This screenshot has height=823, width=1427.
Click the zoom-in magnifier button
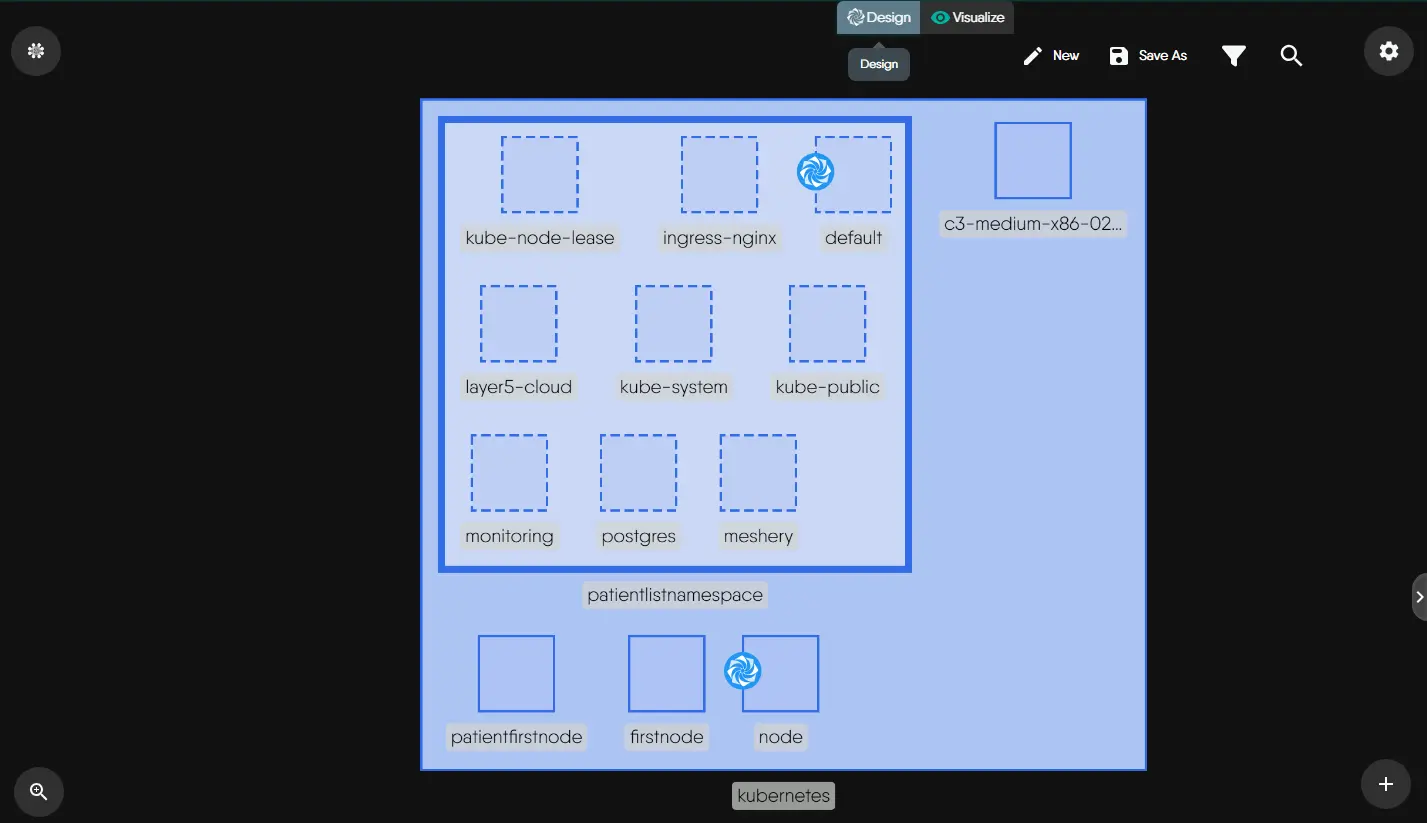[x=39, y=792]
